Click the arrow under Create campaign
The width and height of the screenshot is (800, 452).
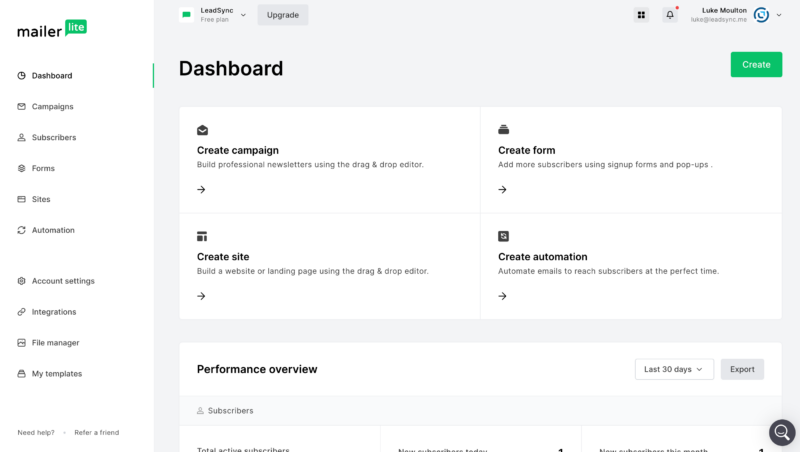201,189
